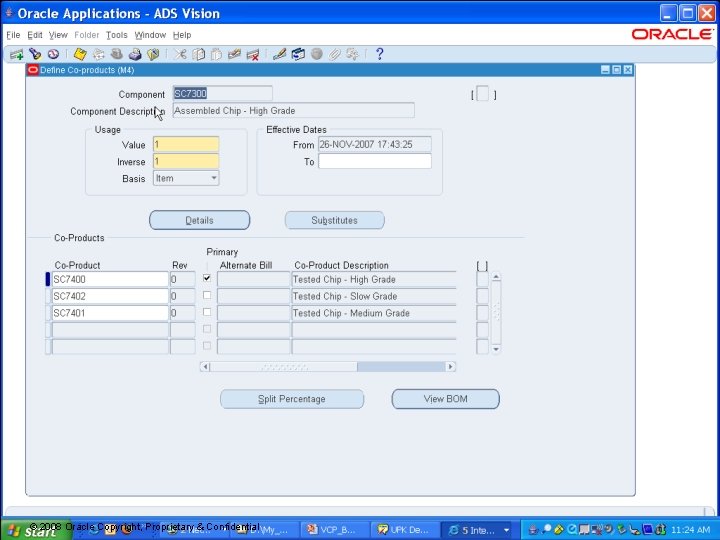720x540 pixels.
Task: Click the Substitutes button
Action: [335, 220]
